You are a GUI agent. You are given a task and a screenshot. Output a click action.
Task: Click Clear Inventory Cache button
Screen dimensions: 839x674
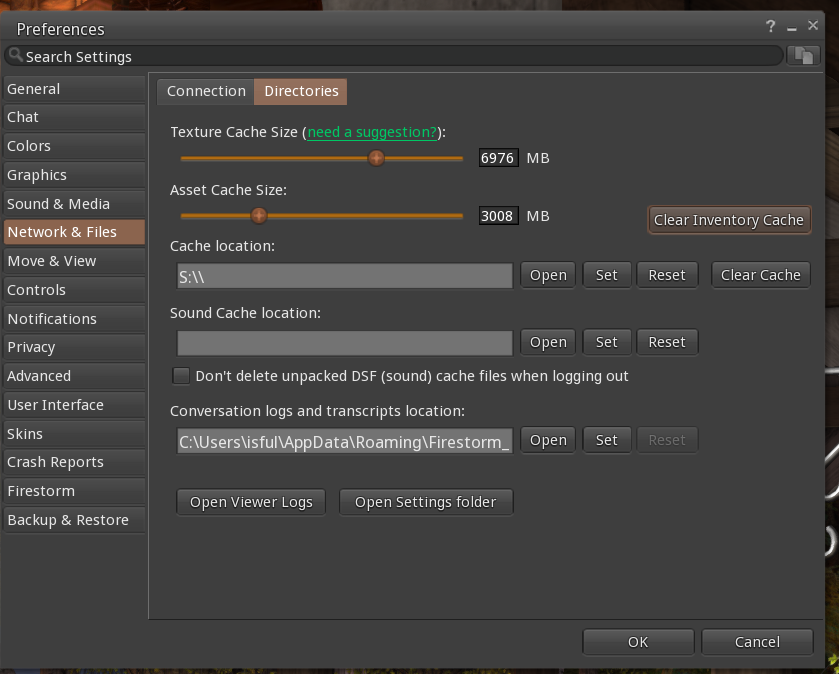coord(729,220)
